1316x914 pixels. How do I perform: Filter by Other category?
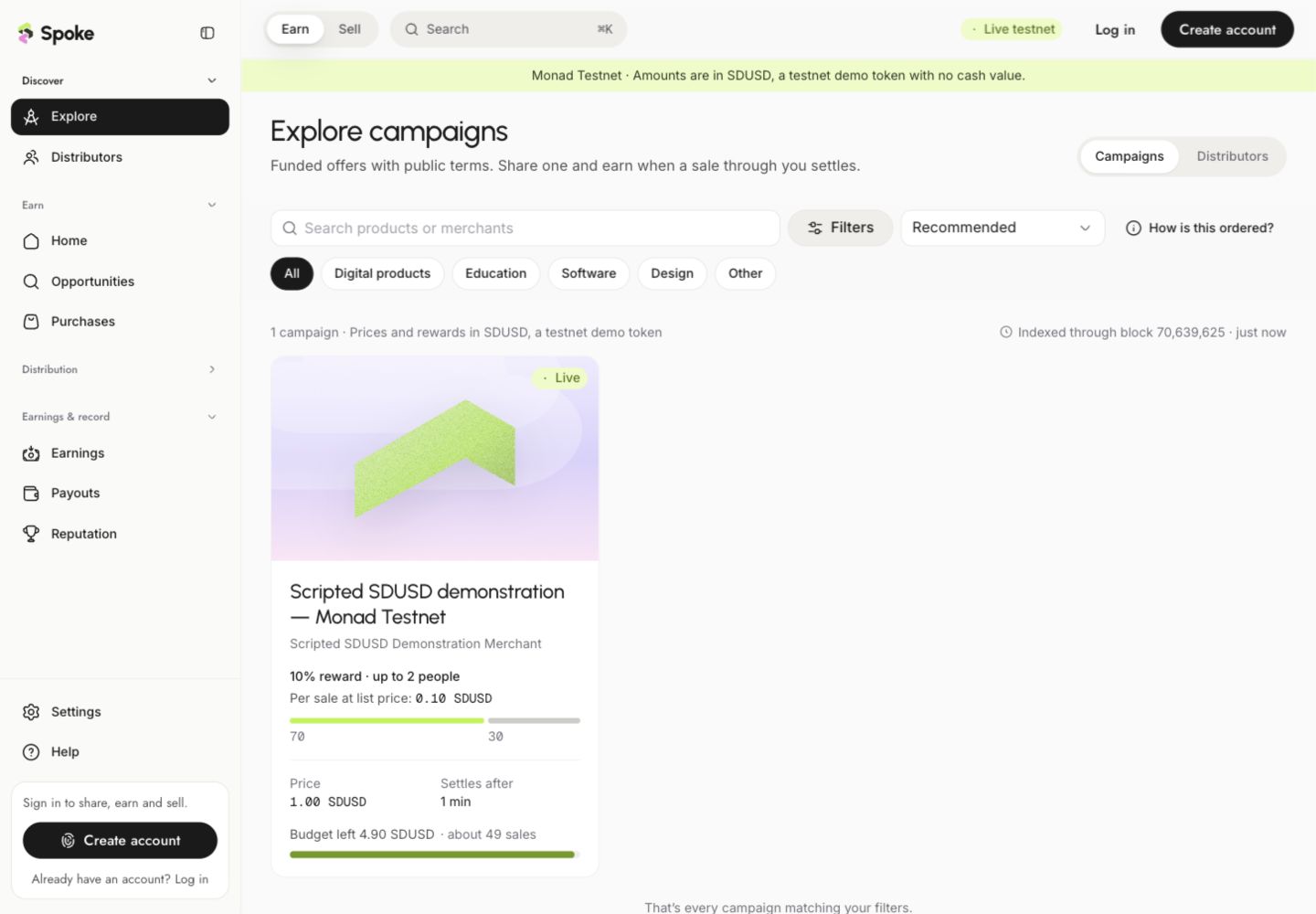(745, 273)
